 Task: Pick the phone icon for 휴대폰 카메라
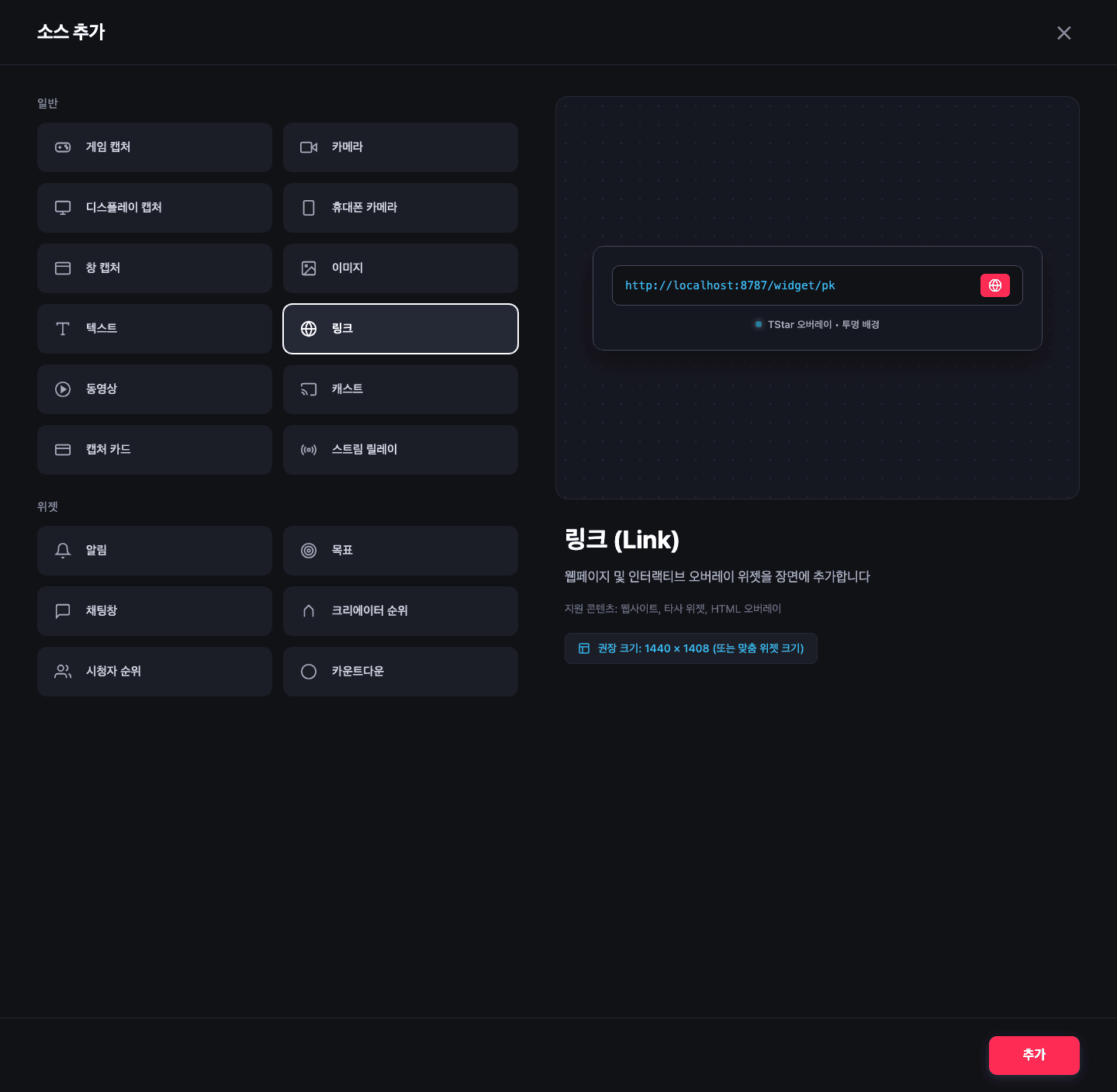coord(309,208)
